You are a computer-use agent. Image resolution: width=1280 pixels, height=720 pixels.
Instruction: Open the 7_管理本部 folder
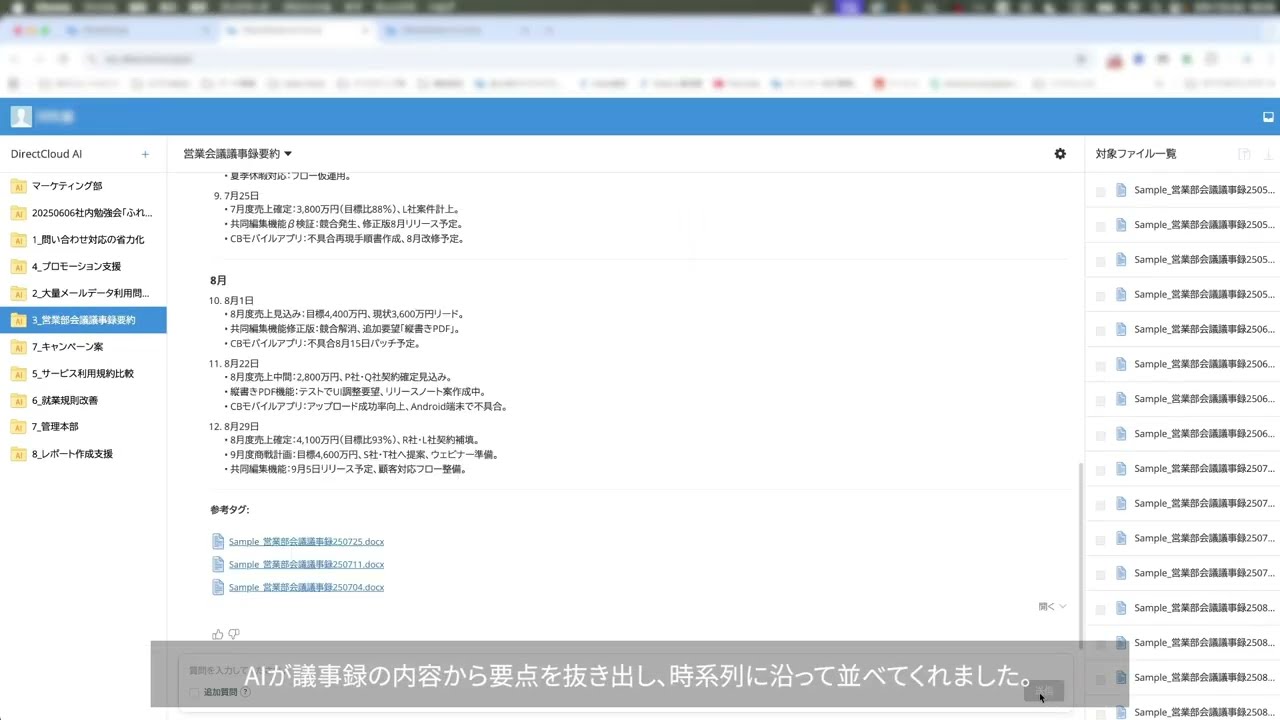point(83,427)
